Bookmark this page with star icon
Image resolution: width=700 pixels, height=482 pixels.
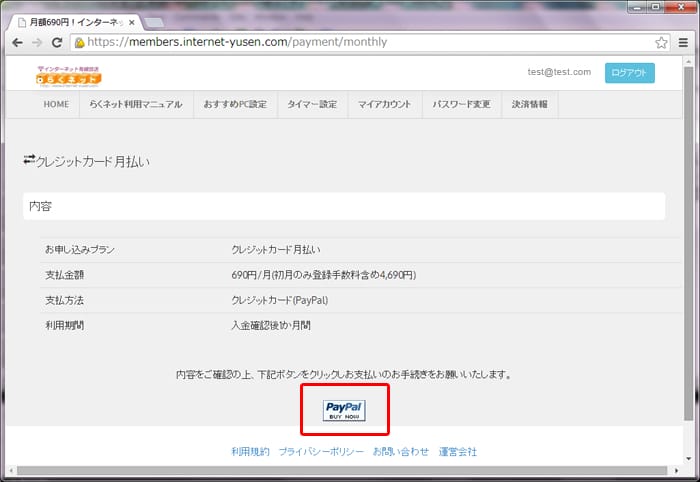pyautogui.click(x=661, y=43)
